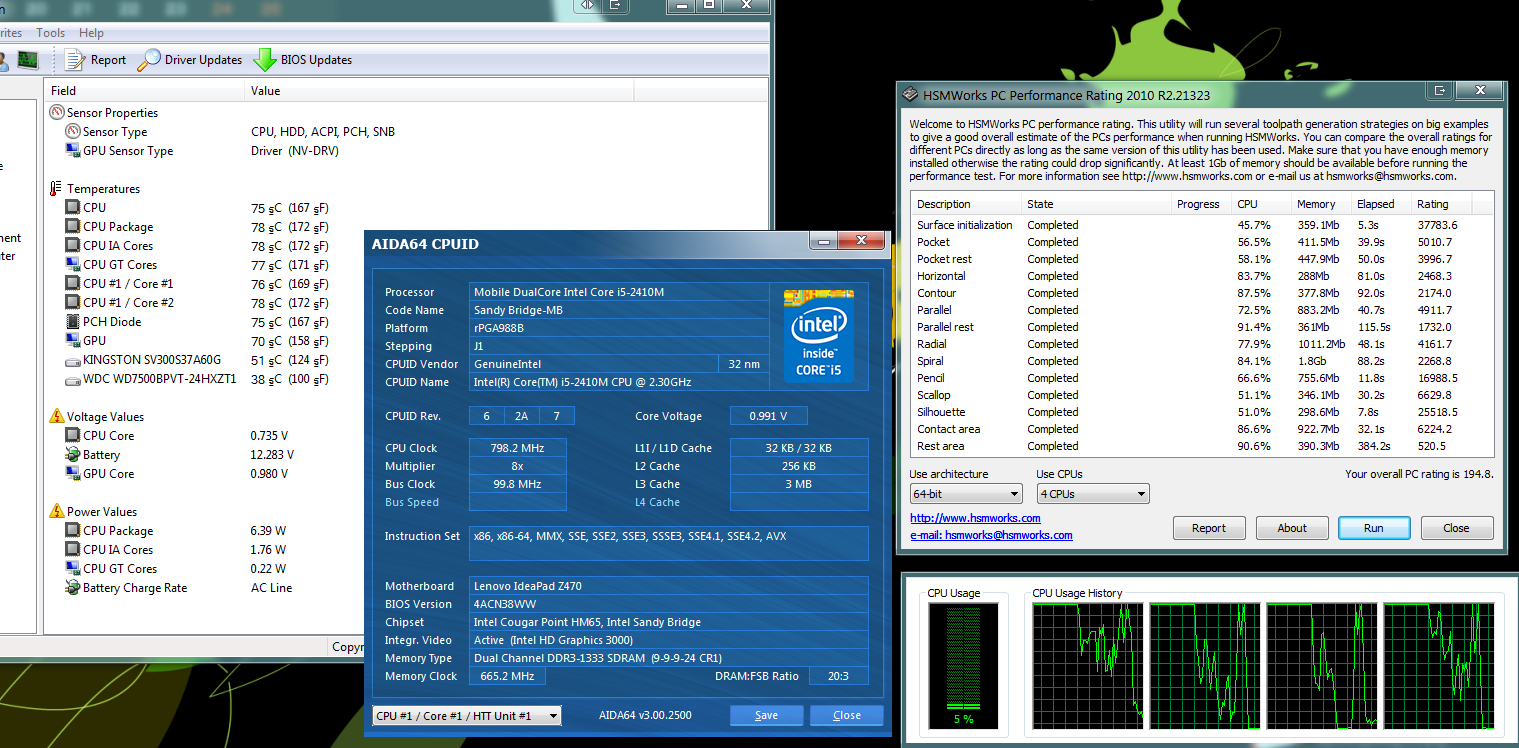1519x748 pixels.
Task: Open the CPU core selector dropdown in CPUID
Action: point(466,715)
